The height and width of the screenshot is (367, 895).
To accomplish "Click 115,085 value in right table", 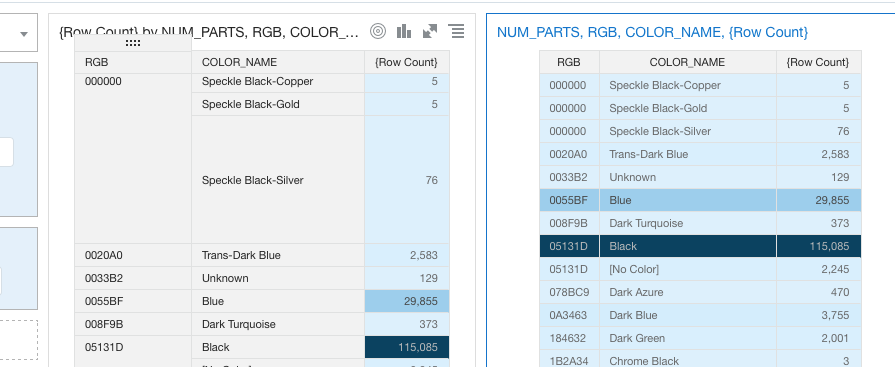I will [x=829, y=246].
